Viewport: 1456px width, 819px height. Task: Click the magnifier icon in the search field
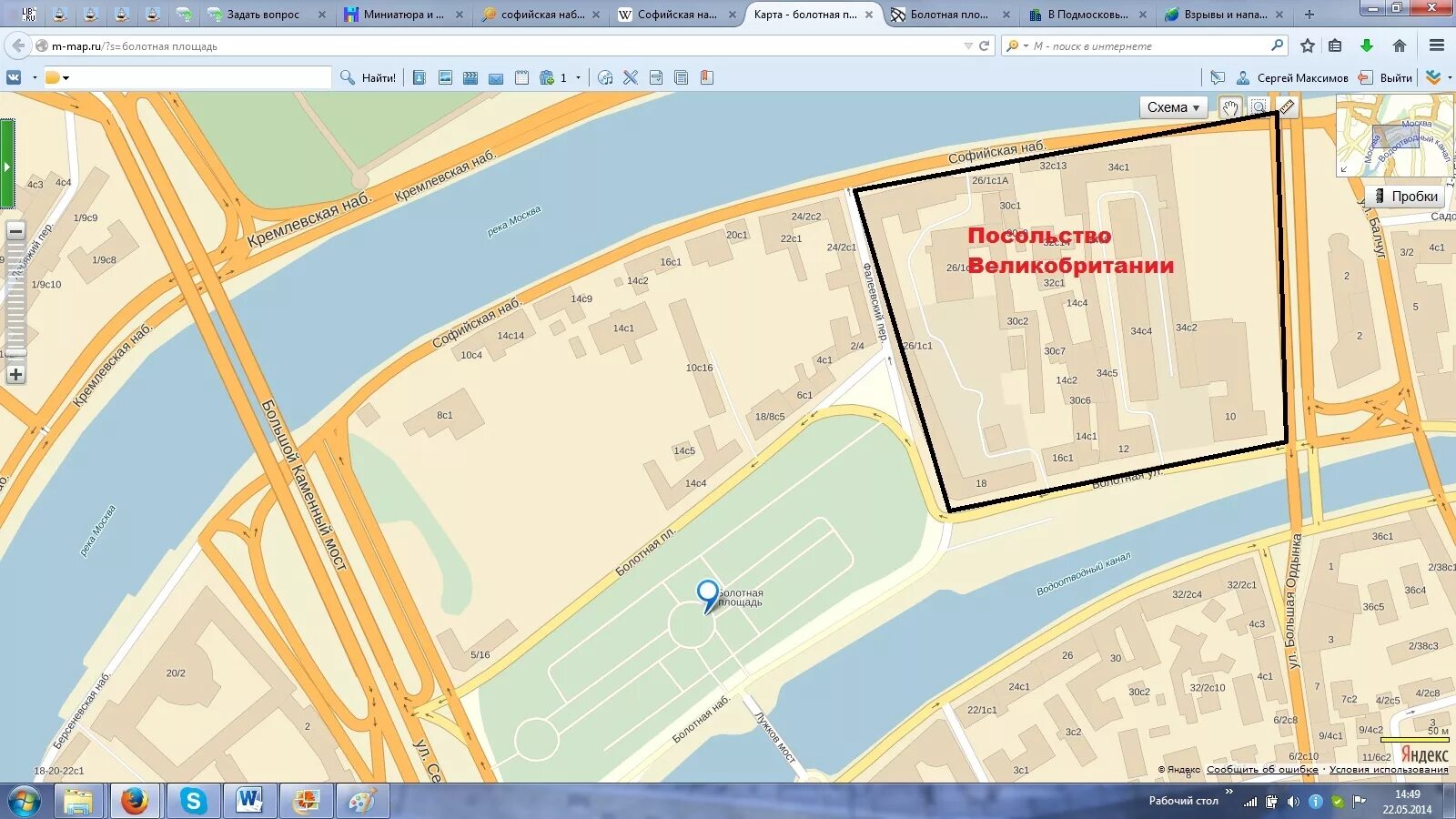[1277, 45]
